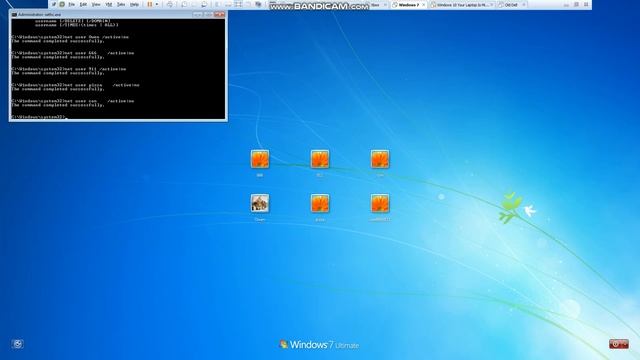Pause the virtual machine from toolbar
Image resolution: width=640 pixels, height=360 pixels.
[x=149, y=4]
